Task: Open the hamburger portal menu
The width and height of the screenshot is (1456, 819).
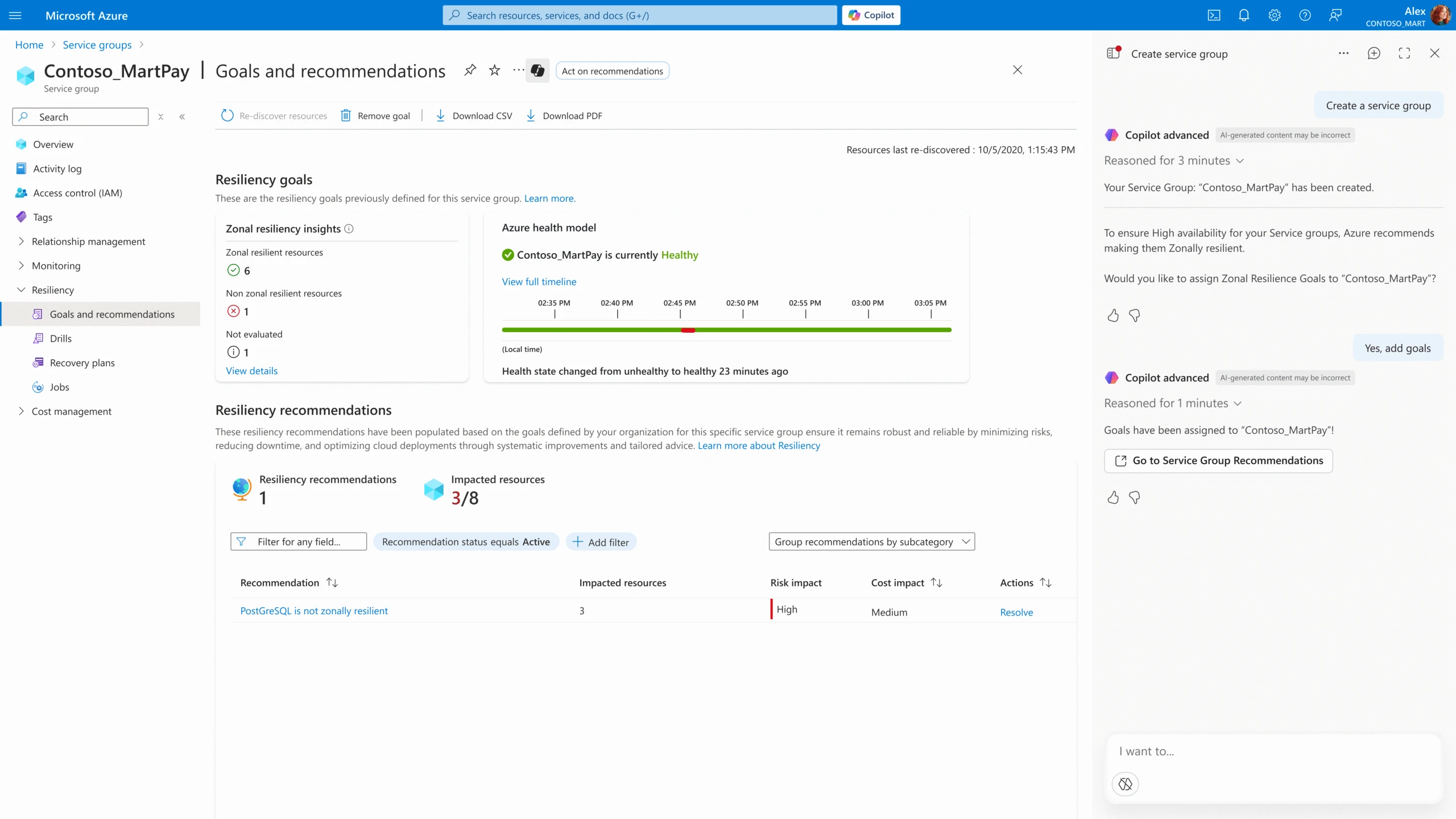Action: pyautogui.click(x=15, y=15)
